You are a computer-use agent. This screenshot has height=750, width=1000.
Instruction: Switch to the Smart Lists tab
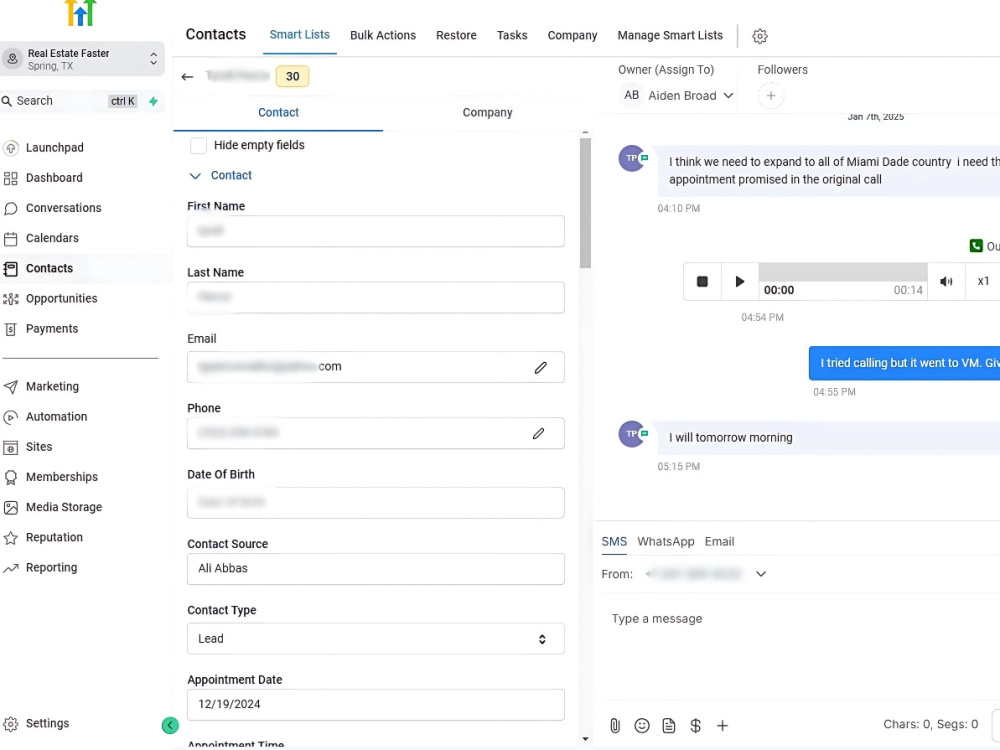pos(299,34)
